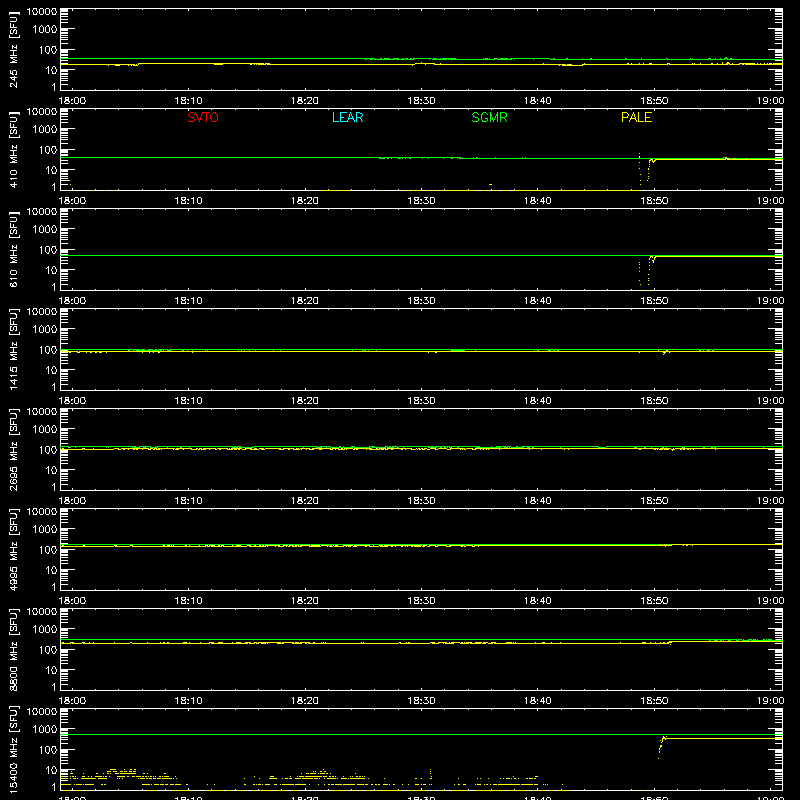
Task: Click the 18:30 label below the 1415 MHz plot
Action: pos(421,401)
